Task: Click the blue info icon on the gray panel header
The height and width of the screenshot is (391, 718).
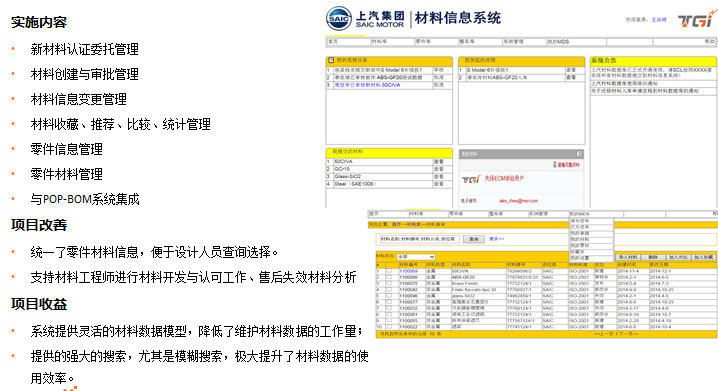Action: coord(579,154)
